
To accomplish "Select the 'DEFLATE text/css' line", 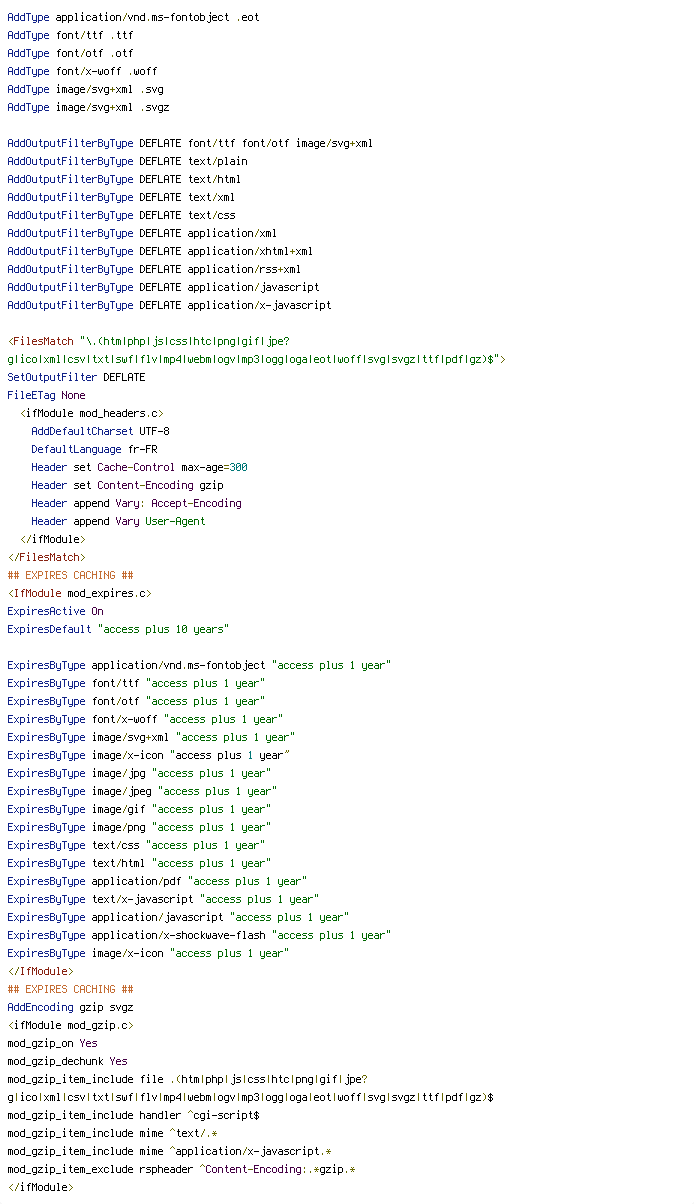I will pyautogui.click(x=121, y=215).
